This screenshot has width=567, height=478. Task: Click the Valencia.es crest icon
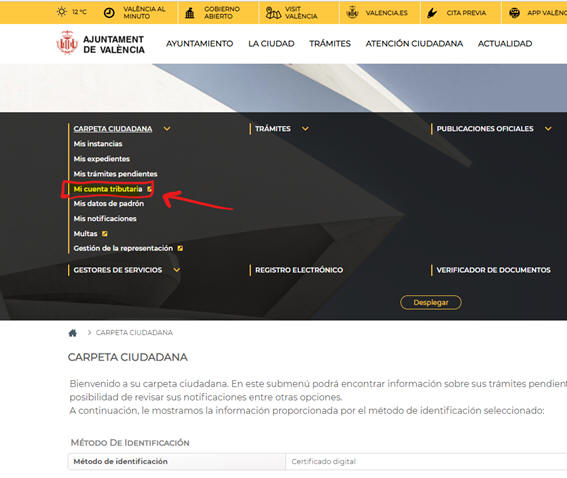[352, 13]
